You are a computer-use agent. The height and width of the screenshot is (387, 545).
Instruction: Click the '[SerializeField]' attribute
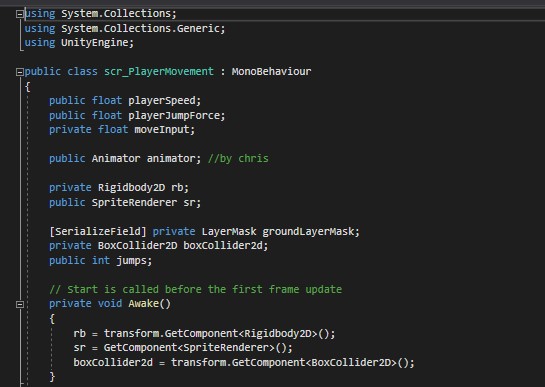(x=98, y=232)
